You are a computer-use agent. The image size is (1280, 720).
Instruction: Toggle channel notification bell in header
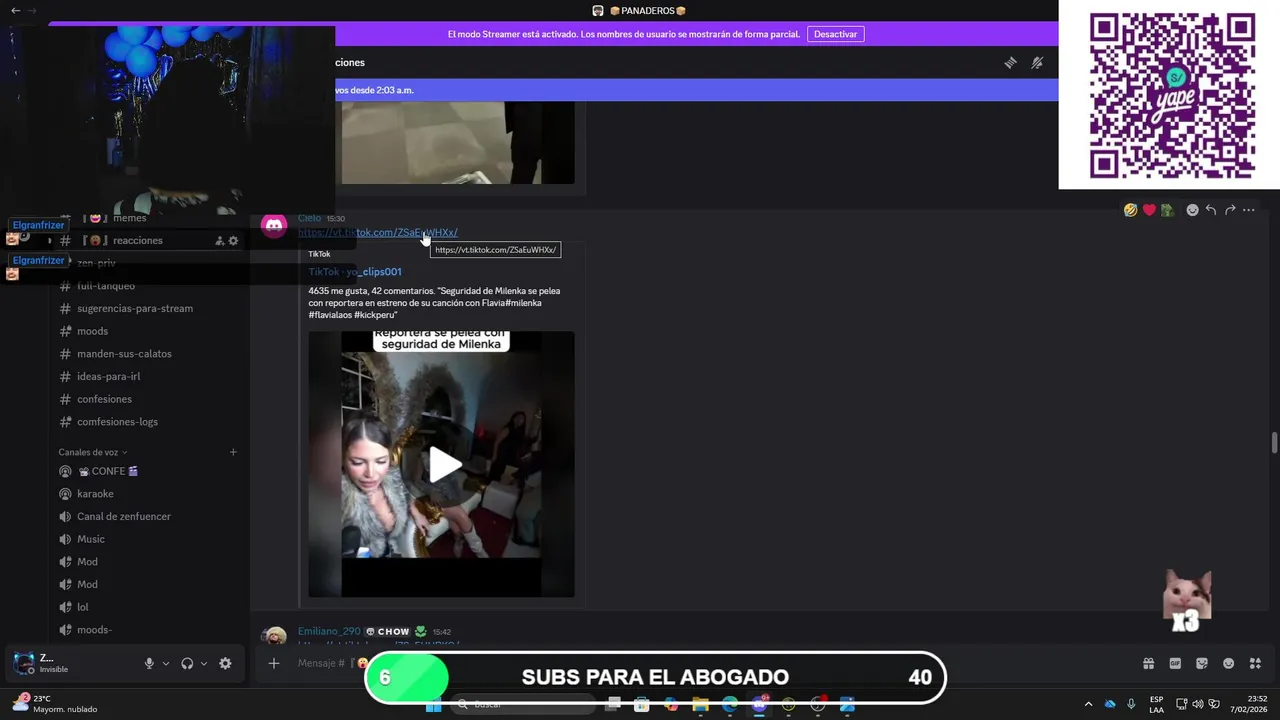[x=1037, y=62]
